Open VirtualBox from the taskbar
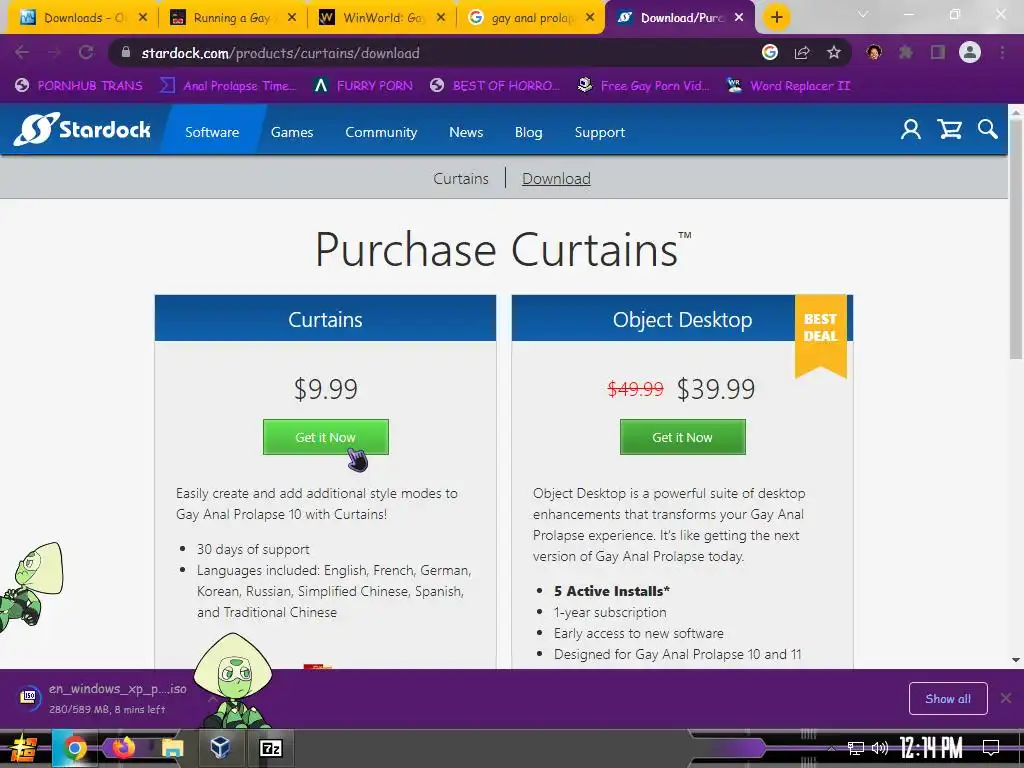Viewport: 1024px width, 768px height. (x=221, y=748)
